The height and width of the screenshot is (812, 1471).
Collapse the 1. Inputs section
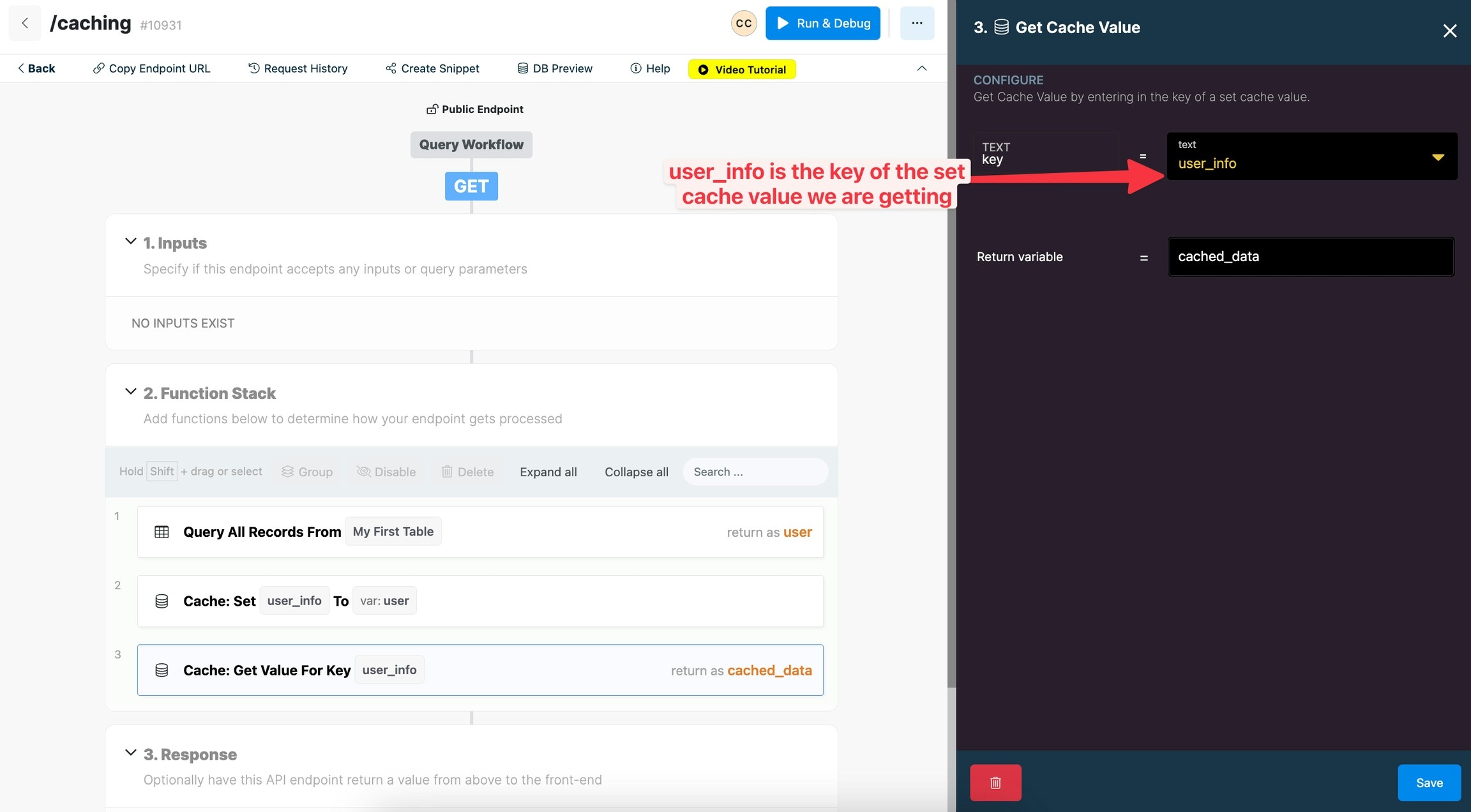(130, 241)
